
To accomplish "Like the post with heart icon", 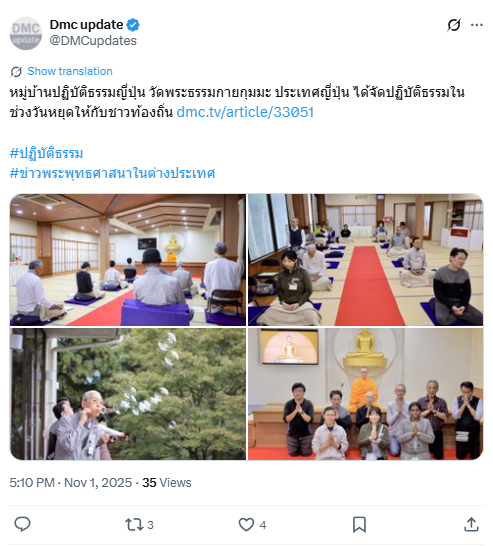I will tap(246, 524).
